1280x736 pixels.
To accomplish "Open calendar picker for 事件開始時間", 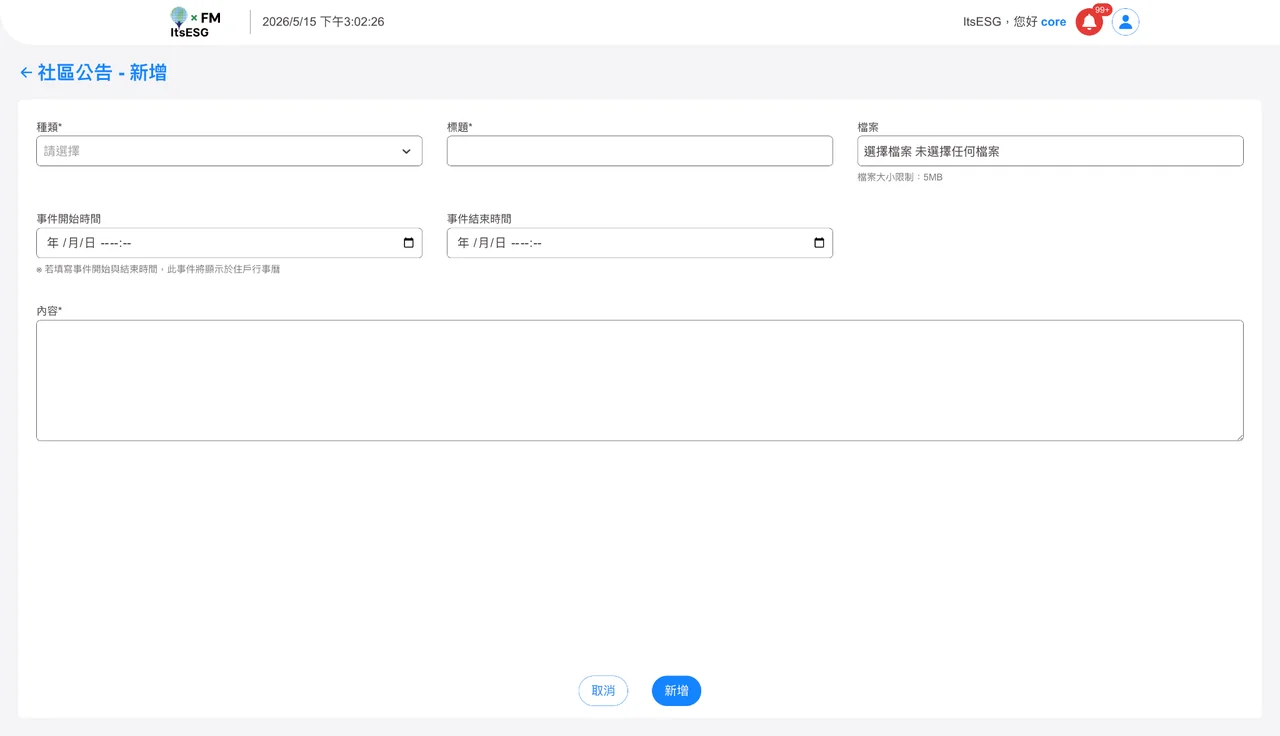I will 408,243.
